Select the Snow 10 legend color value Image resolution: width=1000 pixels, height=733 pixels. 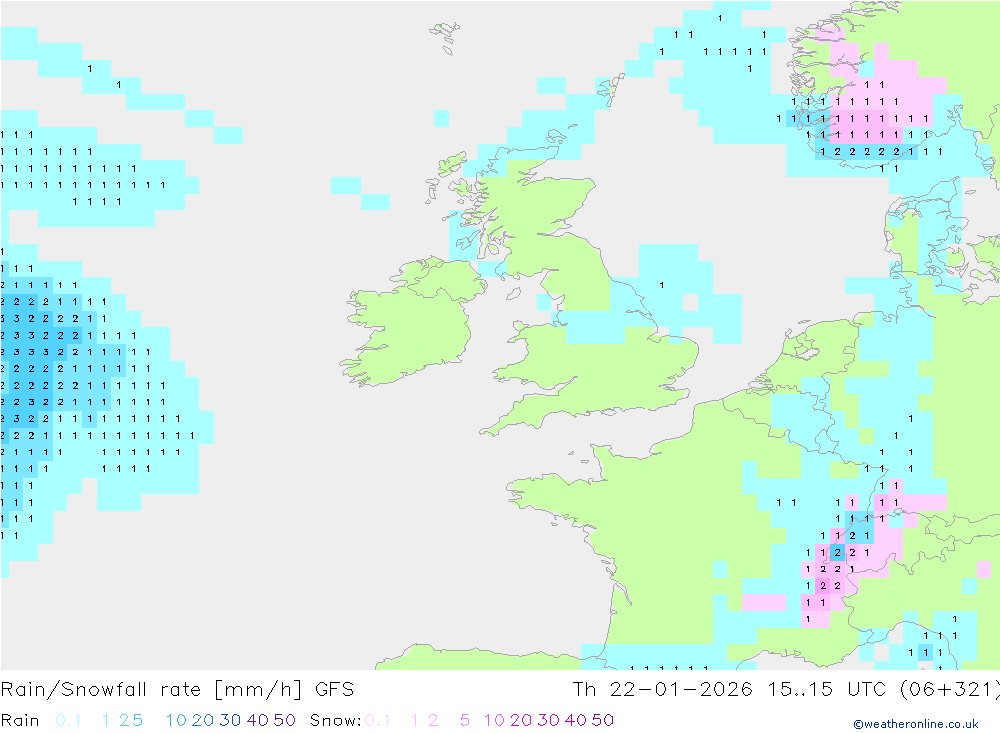click(494, 720)
